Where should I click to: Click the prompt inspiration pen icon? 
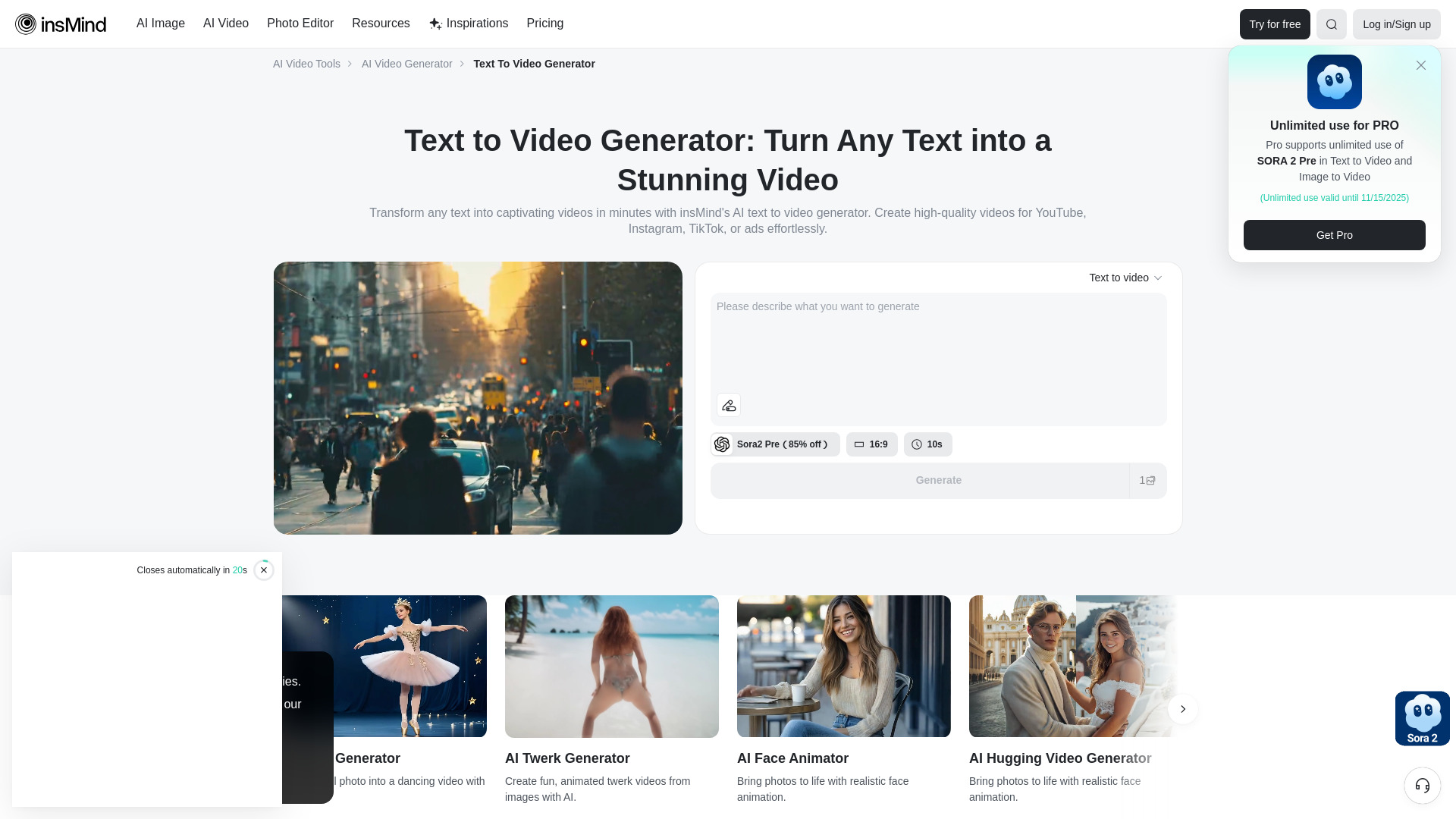(x=728, y=405)
